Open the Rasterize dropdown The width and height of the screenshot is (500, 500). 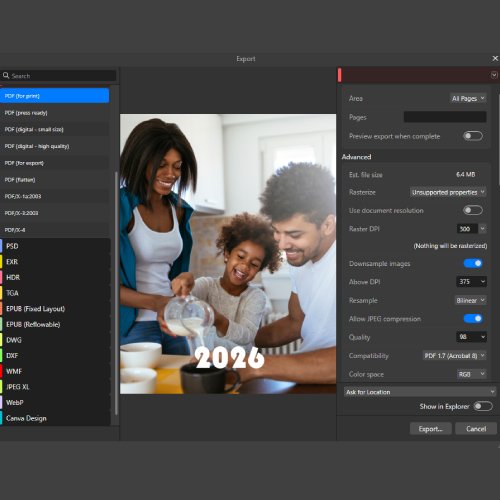point(448,192)
